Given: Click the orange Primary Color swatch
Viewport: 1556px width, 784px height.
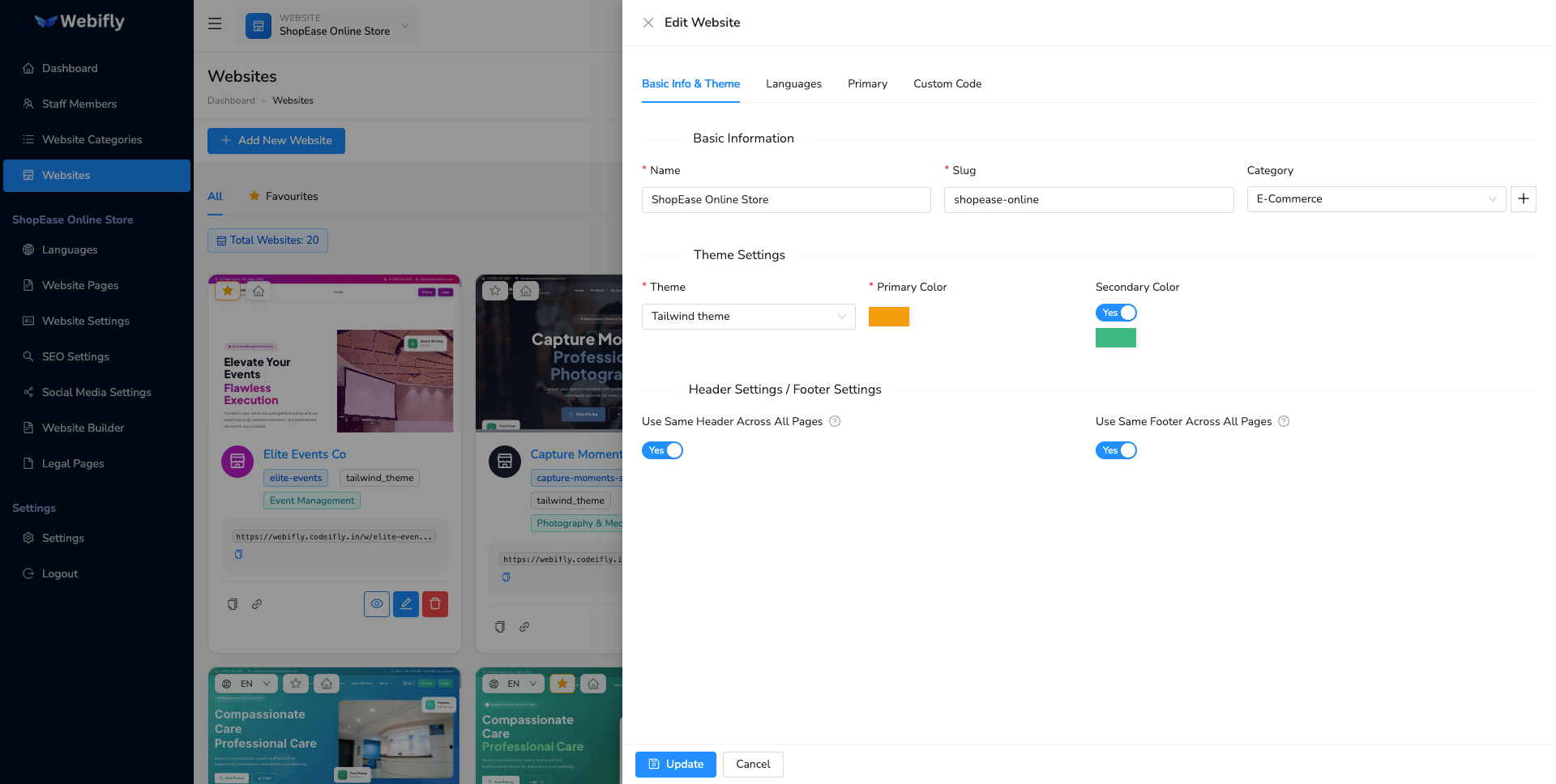Looking at the screenshot, I should pos(888,316).
